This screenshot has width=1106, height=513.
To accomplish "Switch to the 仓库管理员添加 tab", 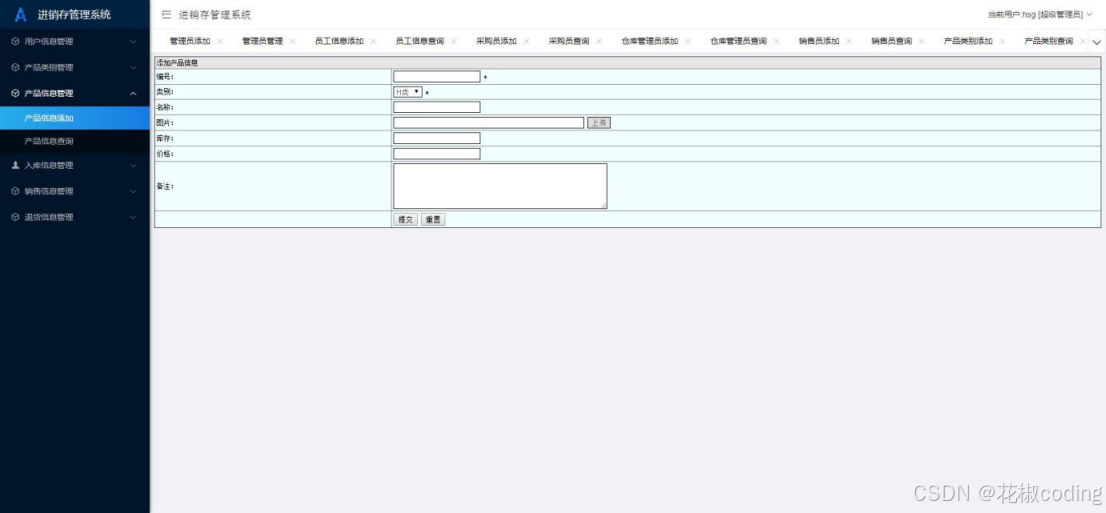I will 650,42.
